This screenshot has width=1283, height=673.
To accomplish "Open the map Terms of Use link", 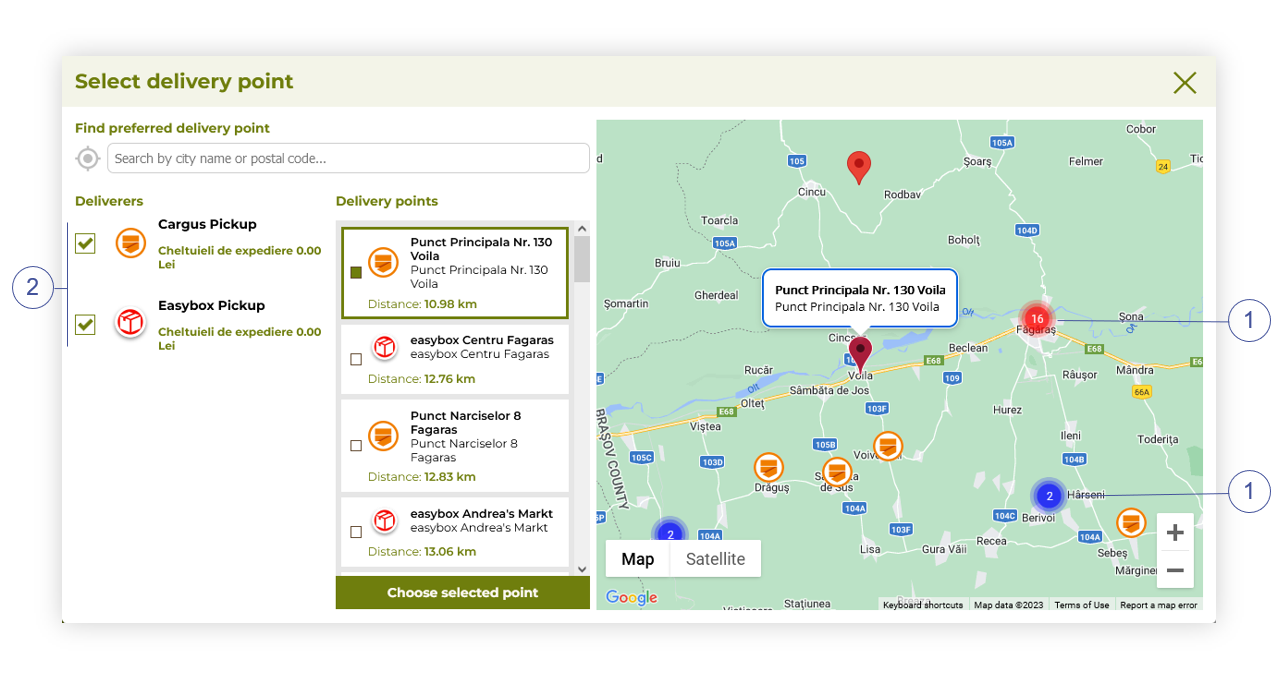I will 1082,605.
